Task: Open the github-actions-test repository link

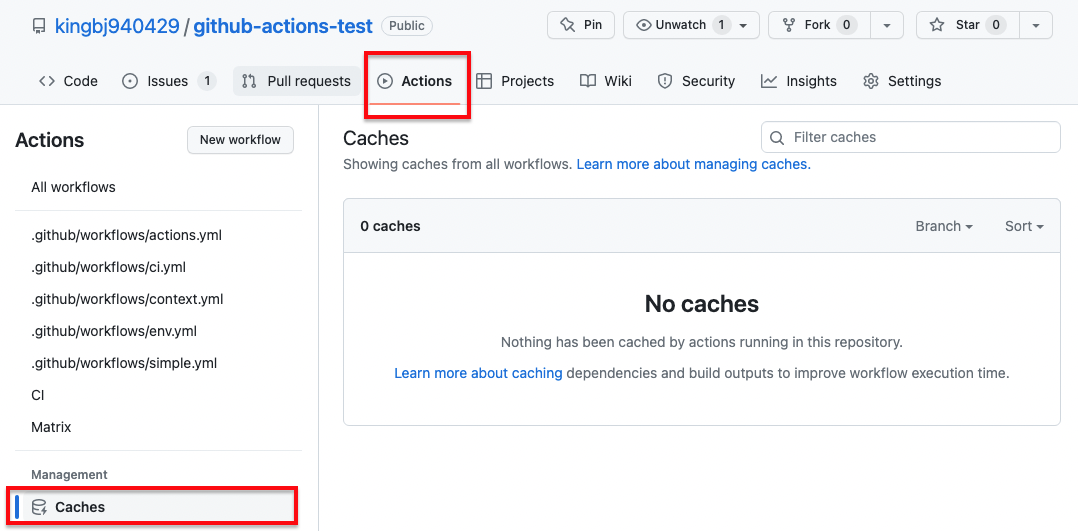Action: (283, 26)
